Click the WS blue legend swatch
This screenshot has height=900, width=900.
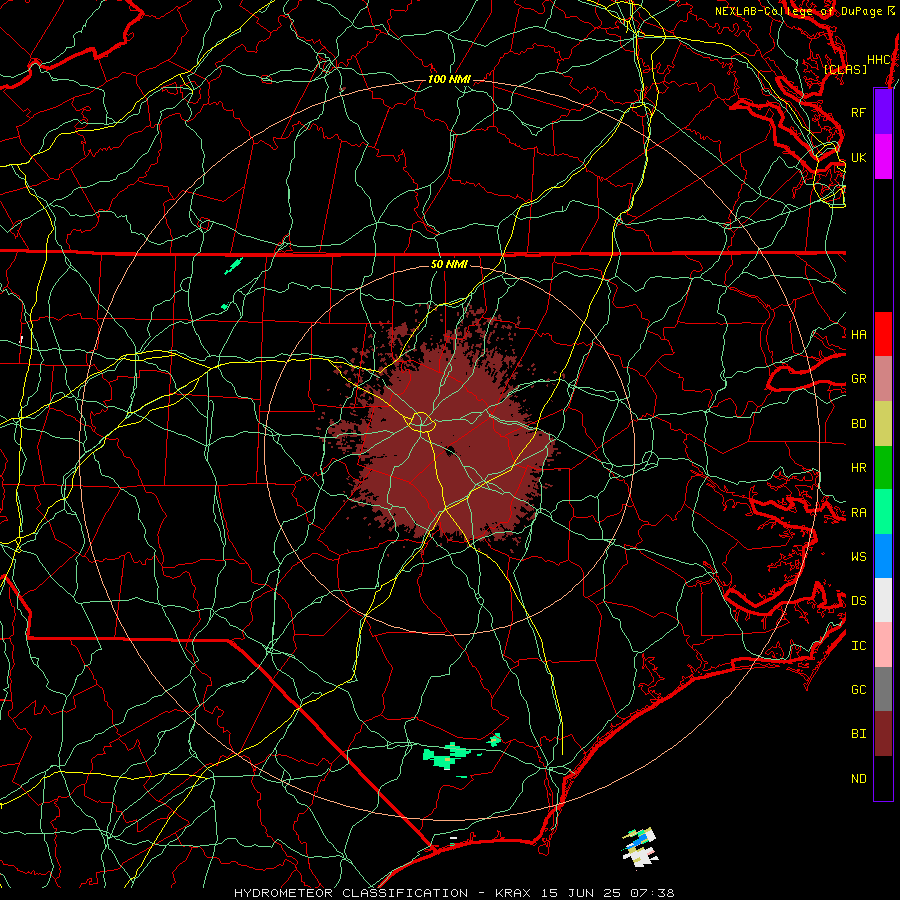point(883,556)
